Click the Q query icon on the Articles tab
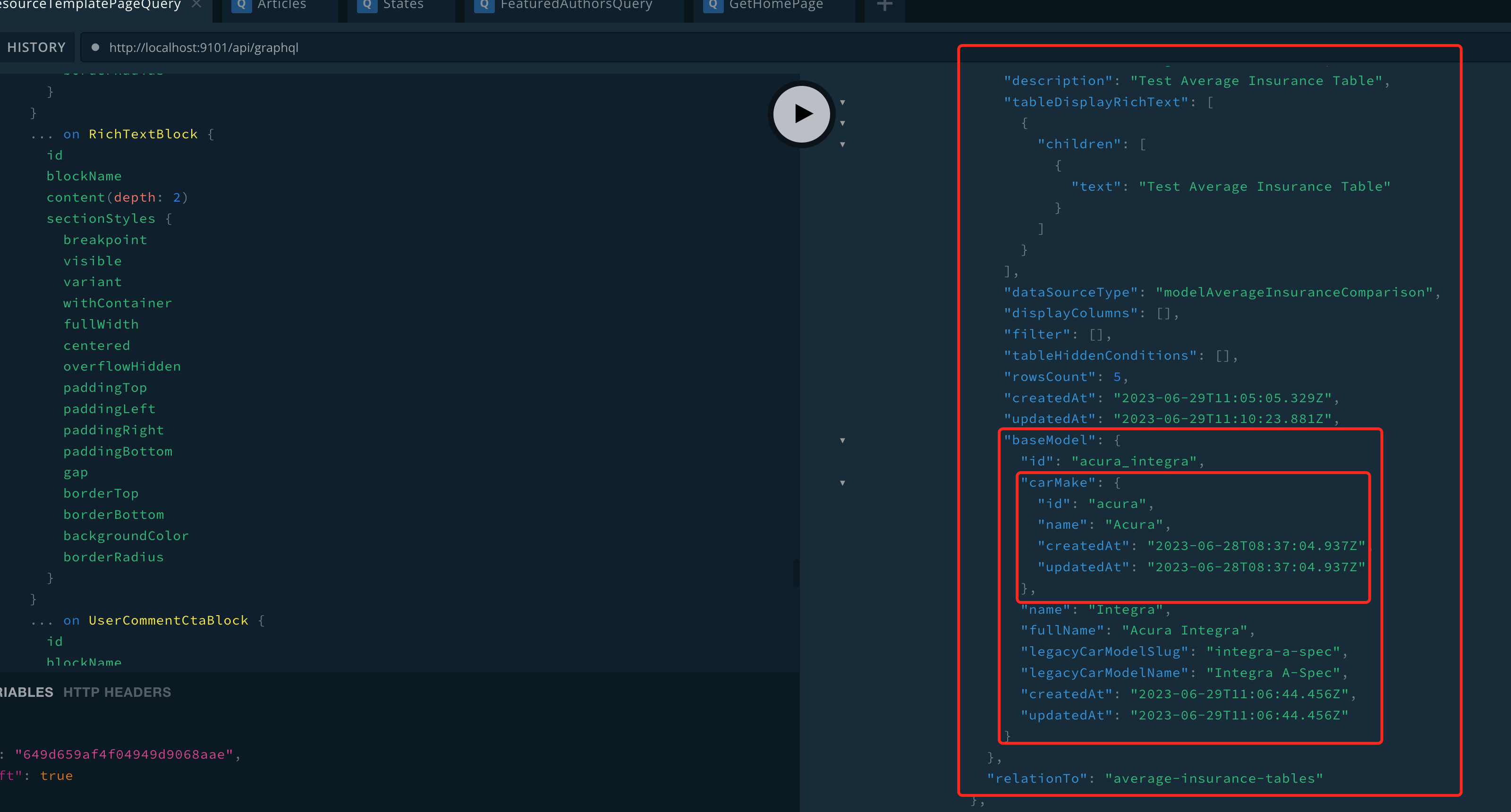The width and height of the screenshot is (1511, 812). pyautogui.click(x=241, y=5)
